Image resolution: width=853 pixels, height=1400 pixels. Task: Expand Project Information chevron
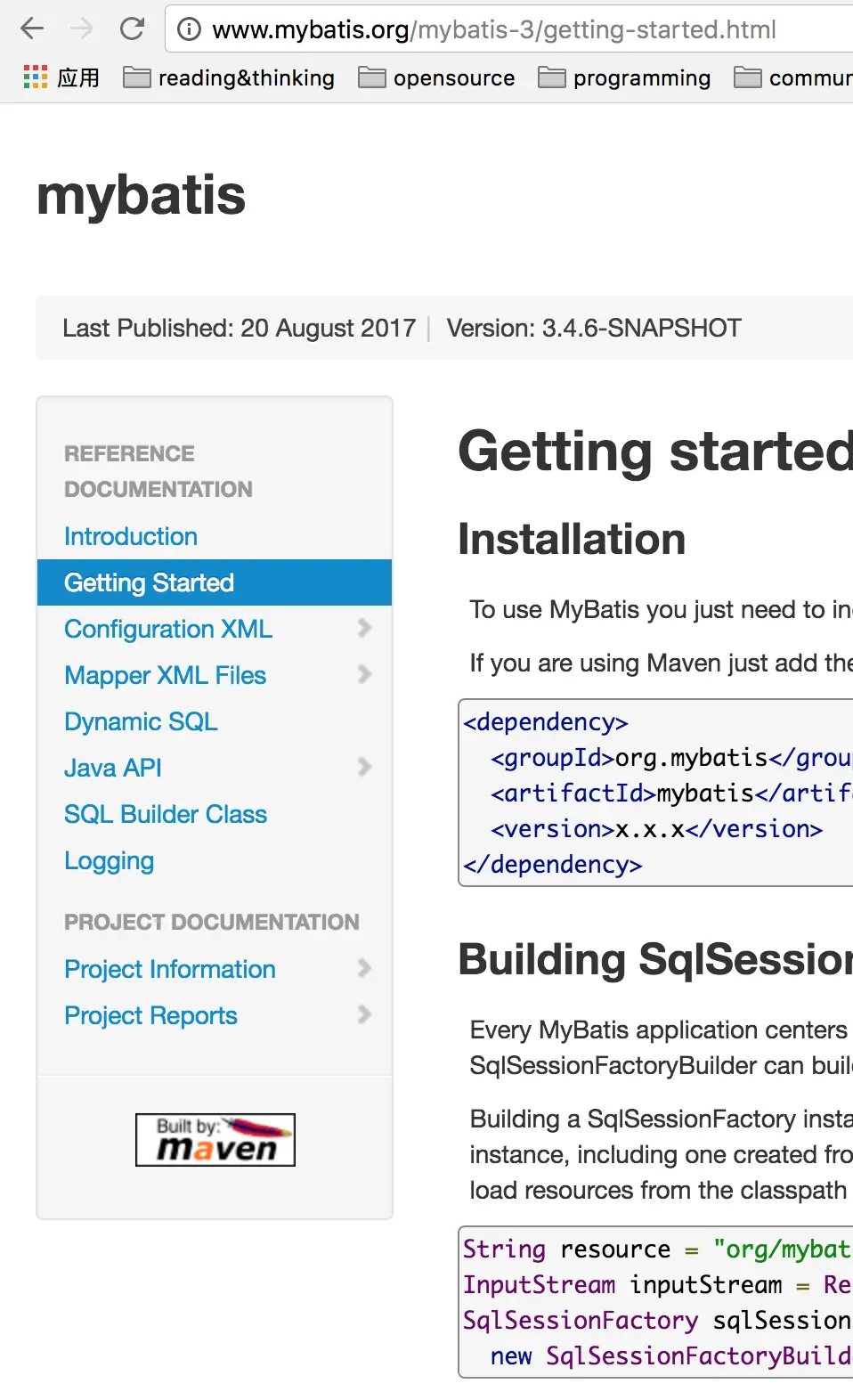click(364, 968)
